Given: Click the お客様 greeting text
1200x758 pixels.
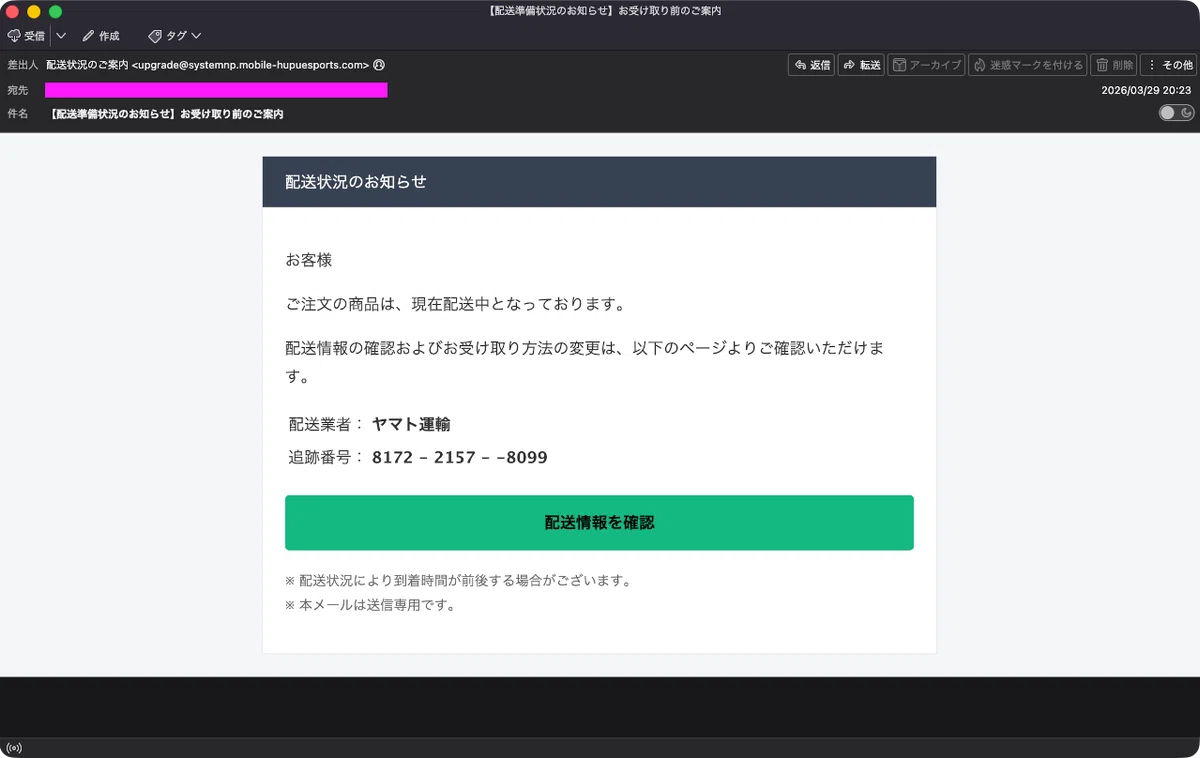Looking at the screenshot, I should coord(309,260).
